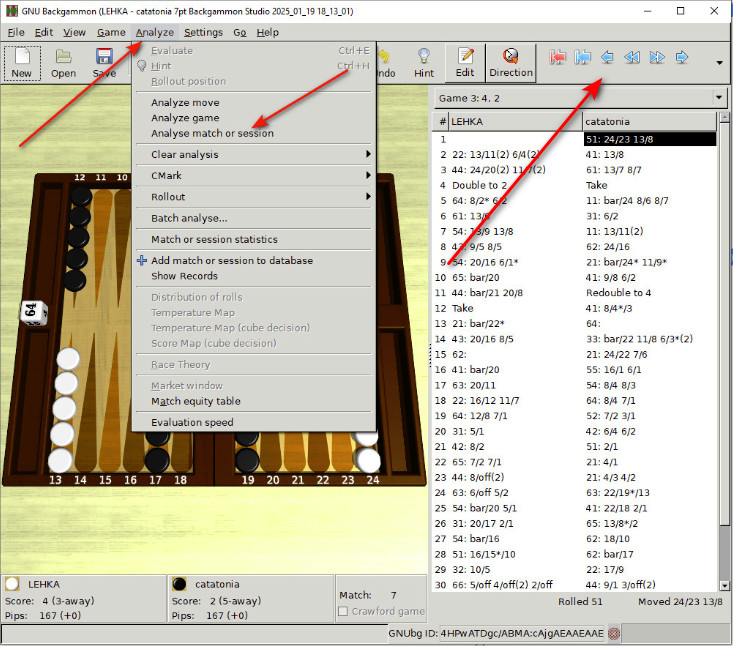The height and width of the screenshot is (646, 733).
Task: Click the fast-forward double-right arrow icon
Action: click(657, 57)
